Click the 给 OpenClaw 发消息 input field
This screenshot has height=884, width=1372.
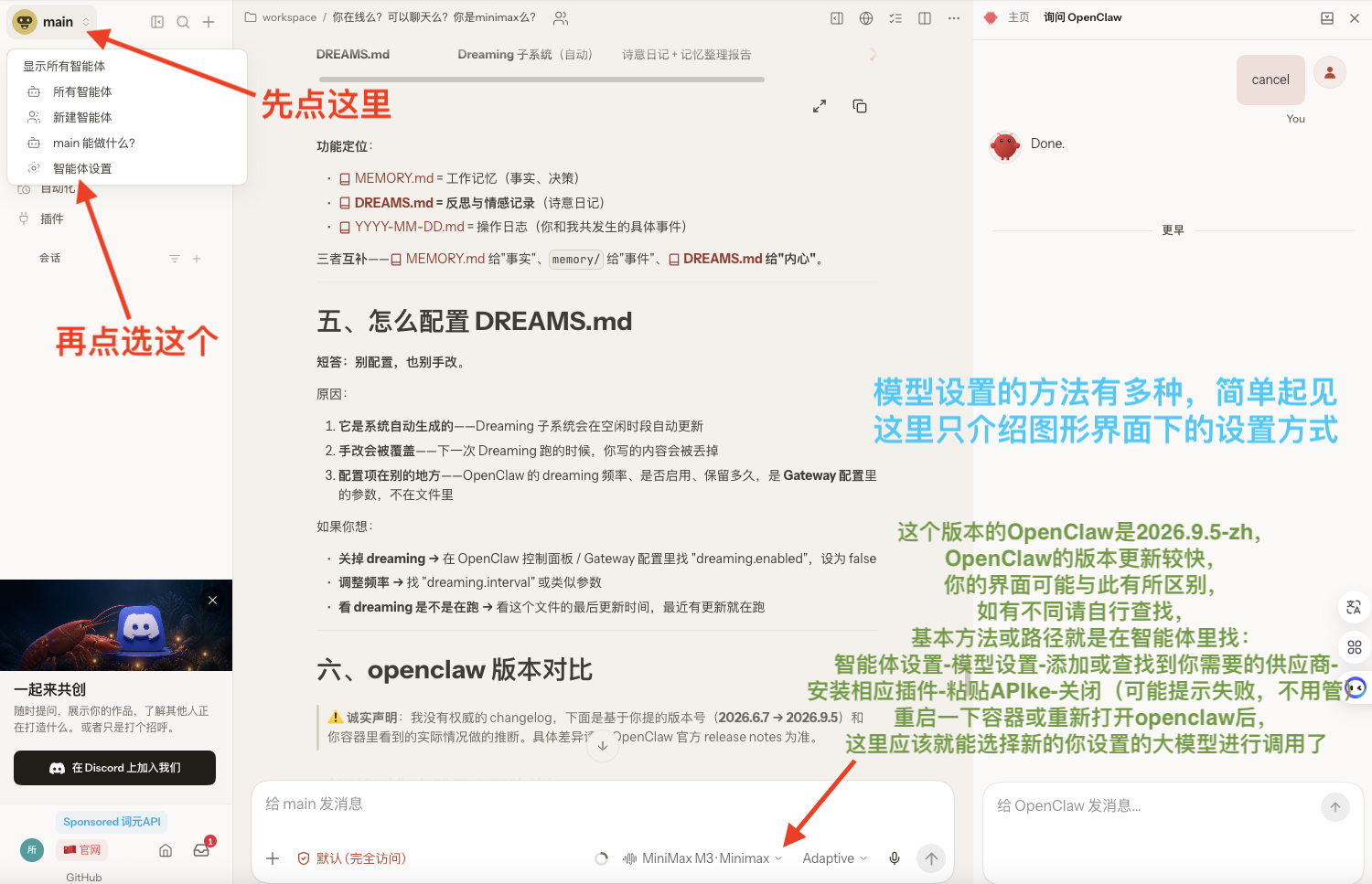(1152, 806)
